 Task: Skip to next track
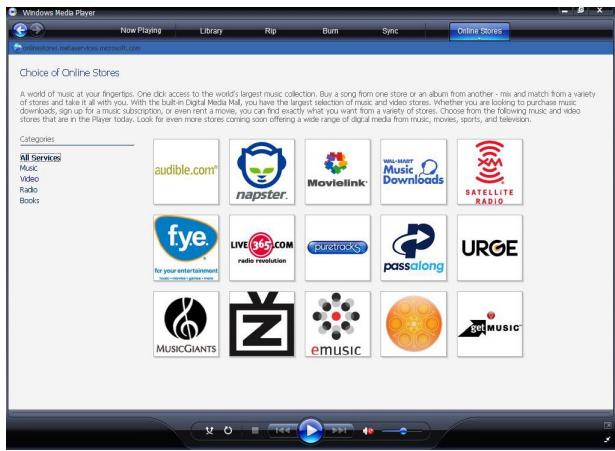[x=339, y=431]
